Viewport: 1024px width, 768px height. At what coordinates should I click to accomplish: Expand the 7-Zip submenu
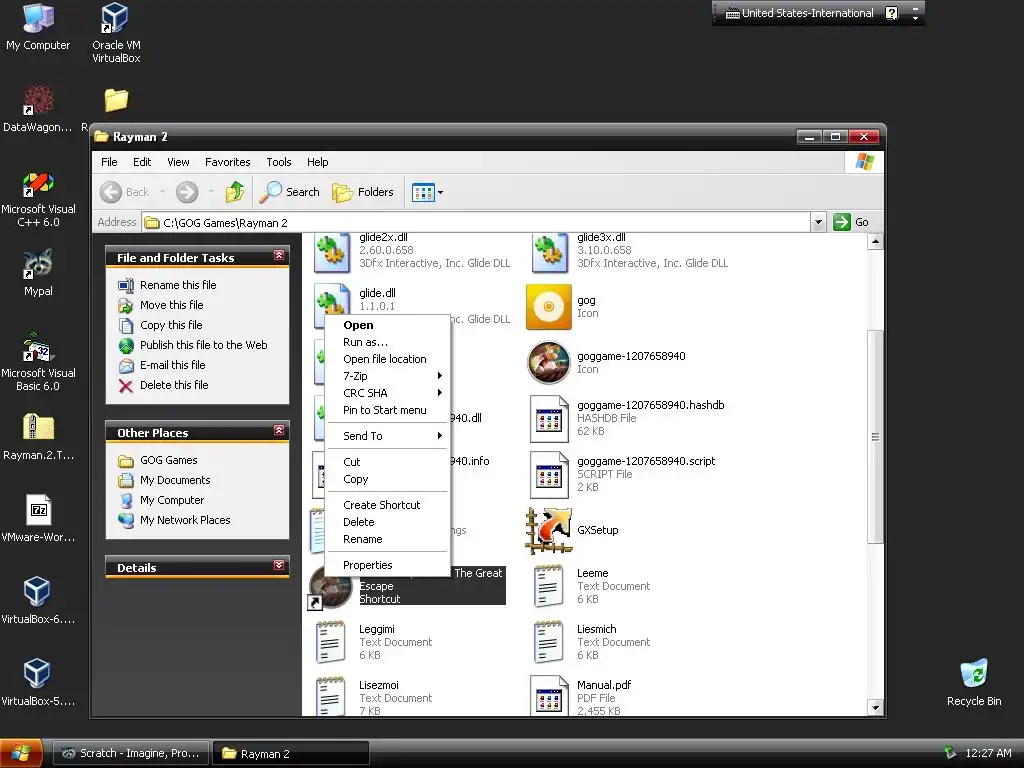point(387,376)
